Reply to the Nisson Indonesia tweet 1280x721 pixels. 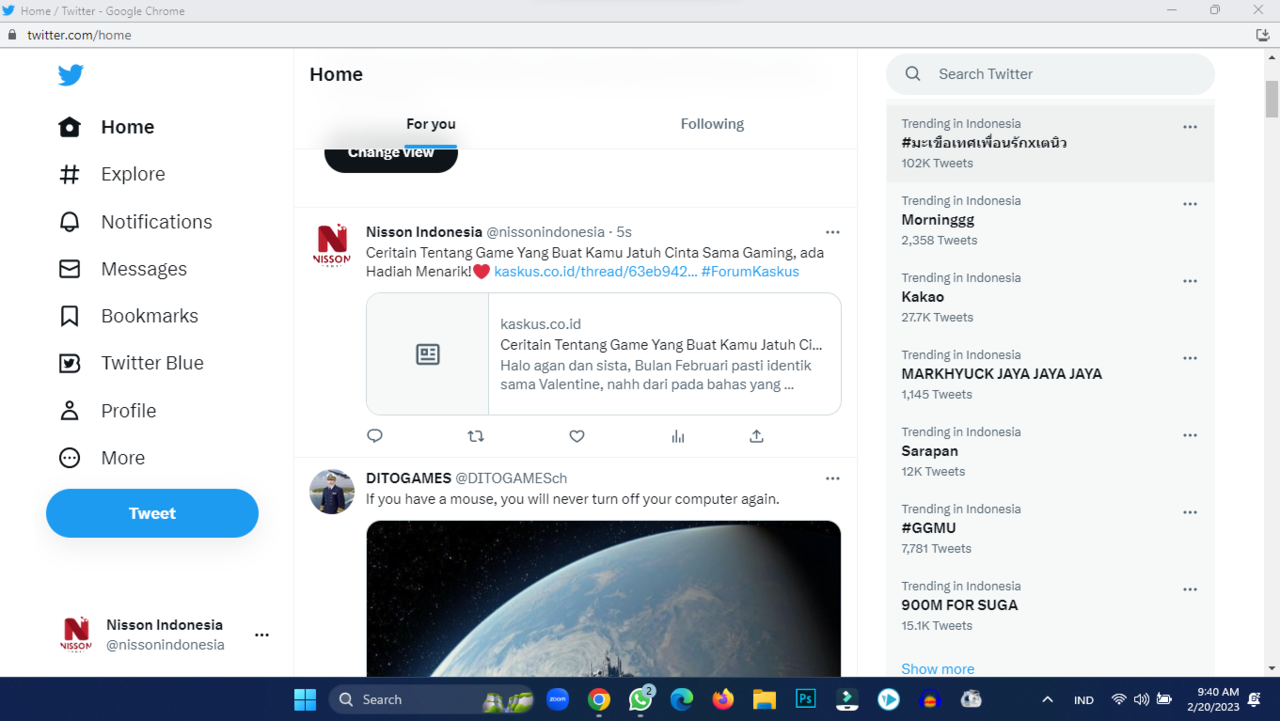[375, 436]
